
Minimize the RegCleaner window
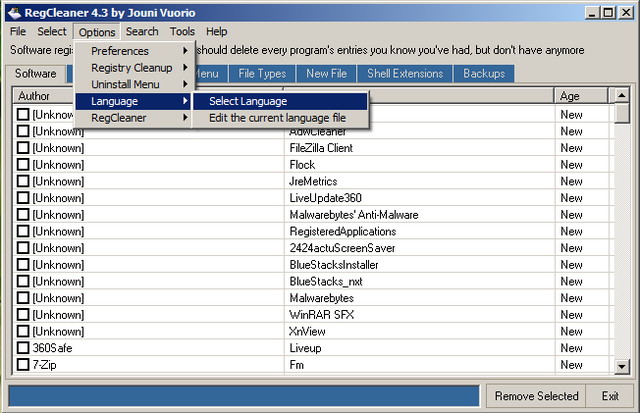pos(591,13)
